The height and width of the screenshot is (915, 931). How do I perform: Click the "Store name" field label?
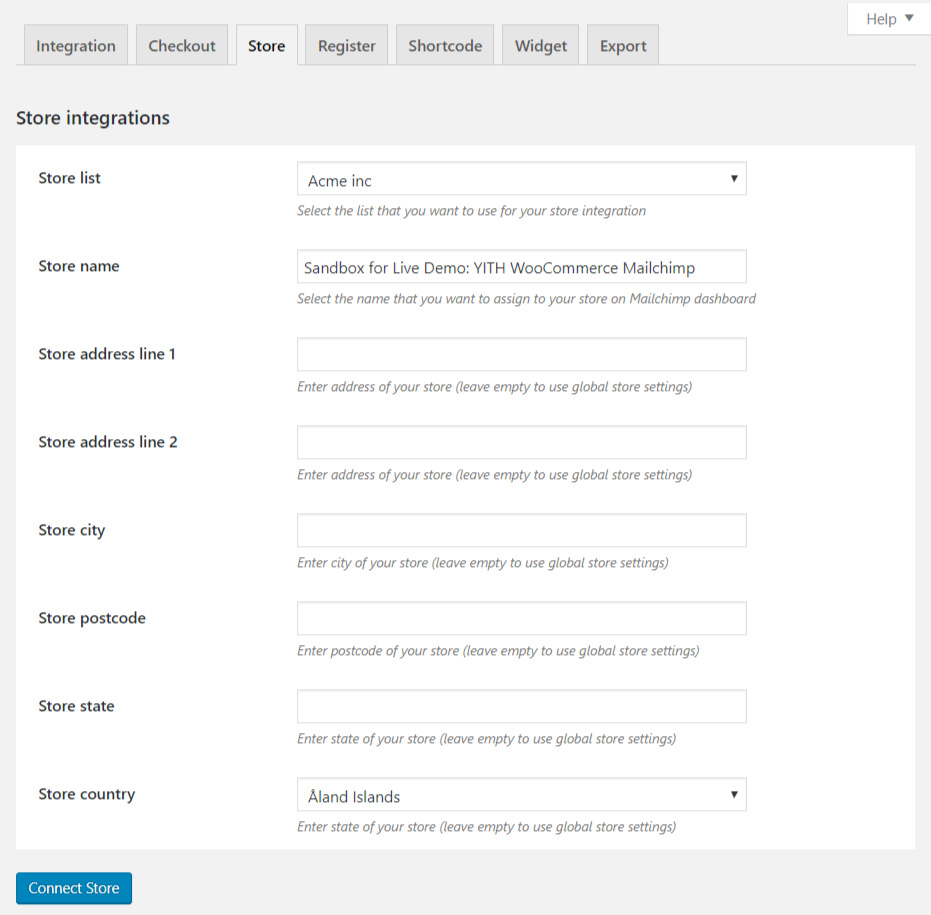tap(79, 266)
